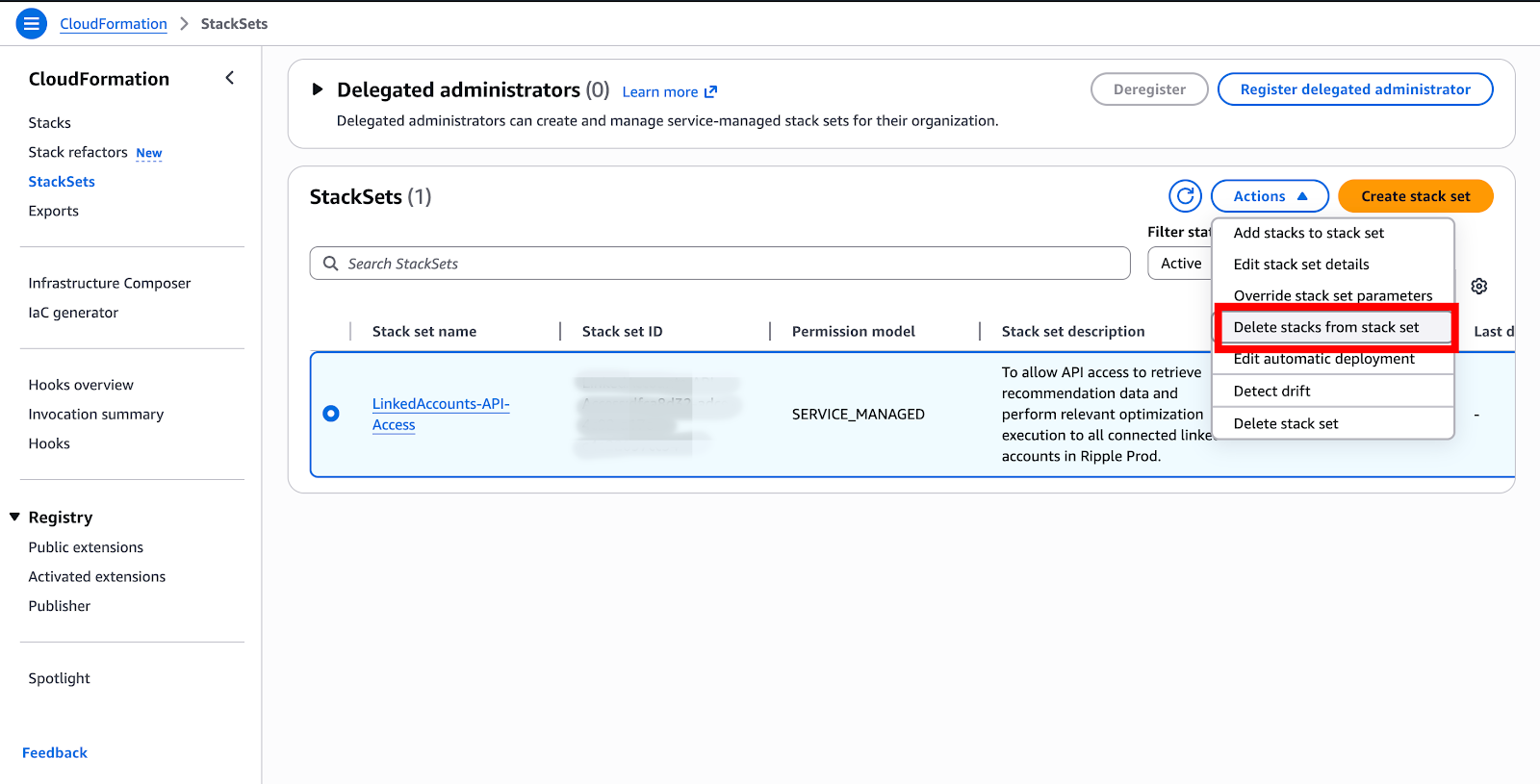Open Invocation summary
Screen dimensions: 1540x784
[96, 415]
